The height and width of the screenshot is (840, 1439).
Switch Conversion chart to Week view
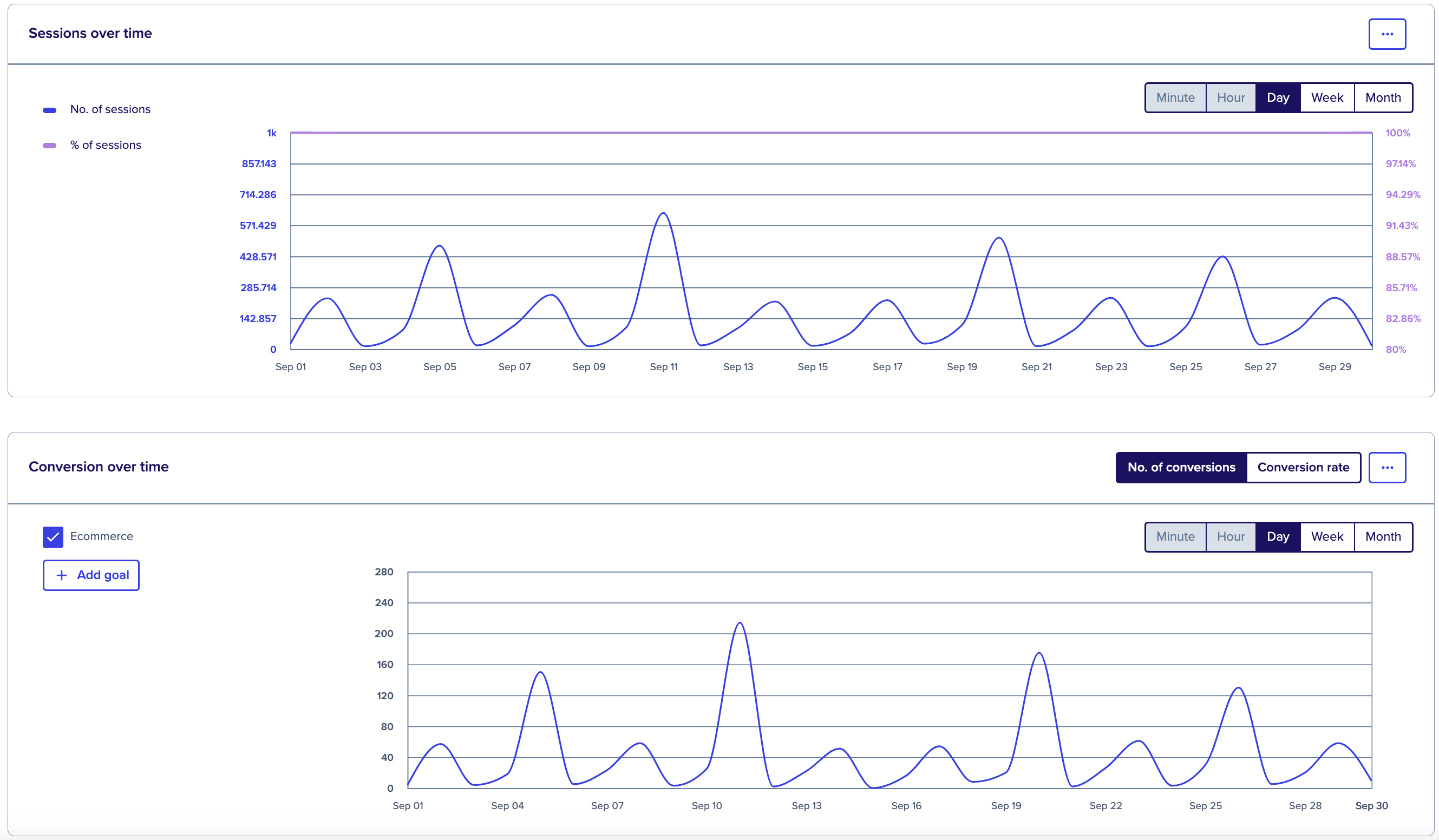tap(1326, 537)
